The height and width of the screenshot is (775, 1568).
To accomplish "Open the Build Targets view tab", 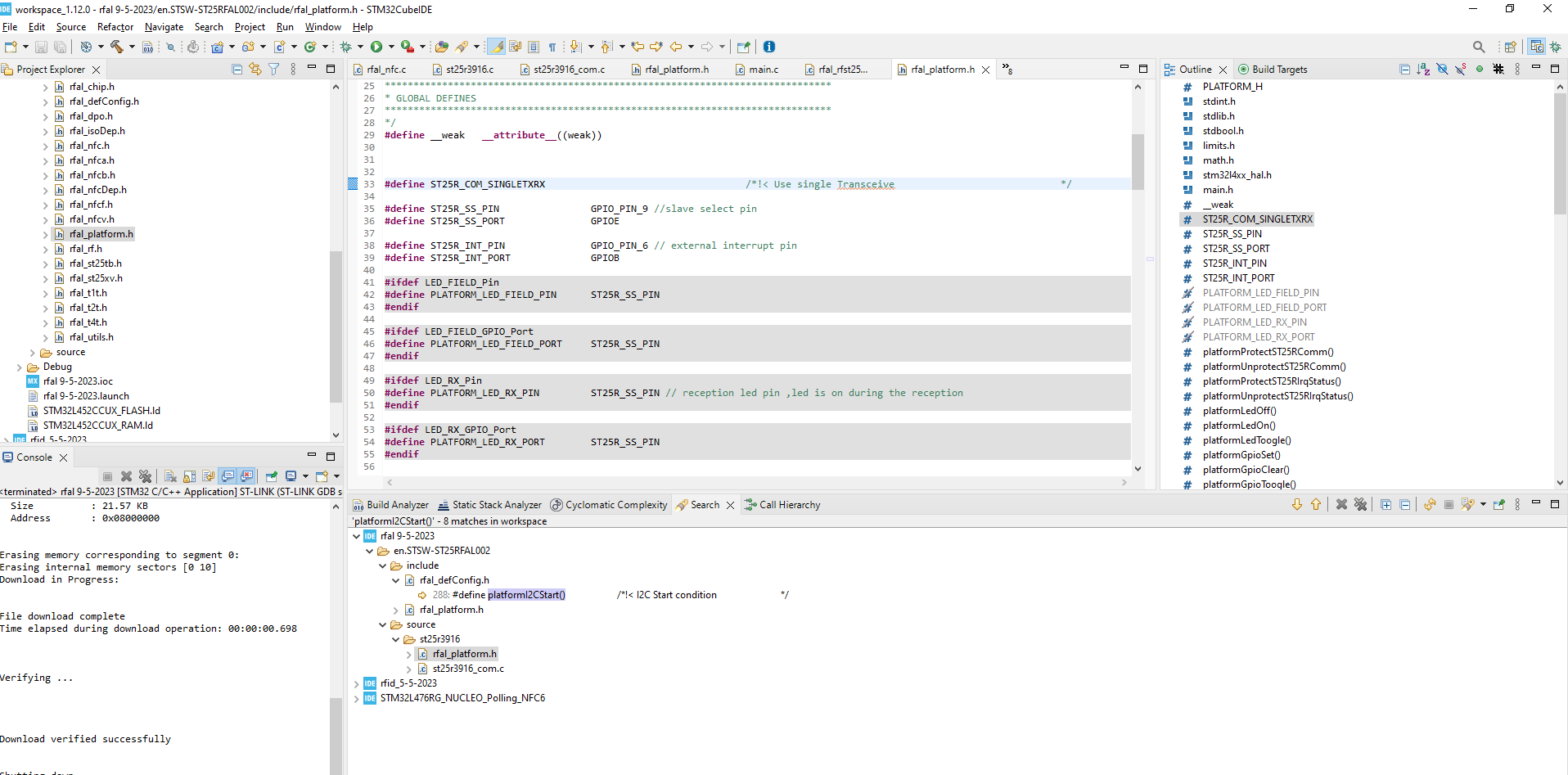I will point(1278,70).
